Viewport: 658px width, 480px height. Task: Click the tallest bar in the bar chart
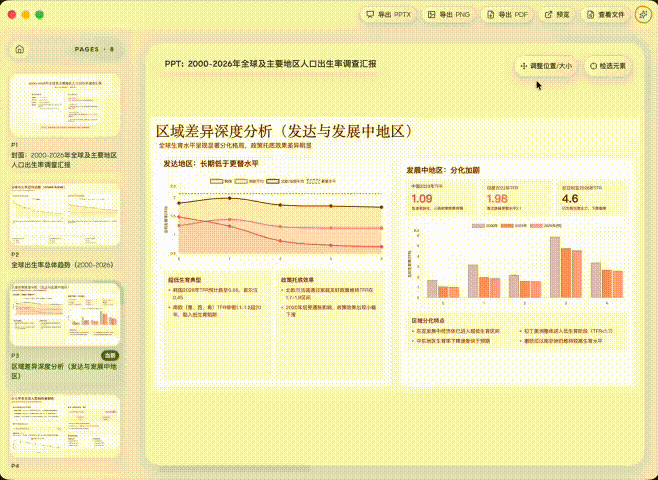(555, 267)
